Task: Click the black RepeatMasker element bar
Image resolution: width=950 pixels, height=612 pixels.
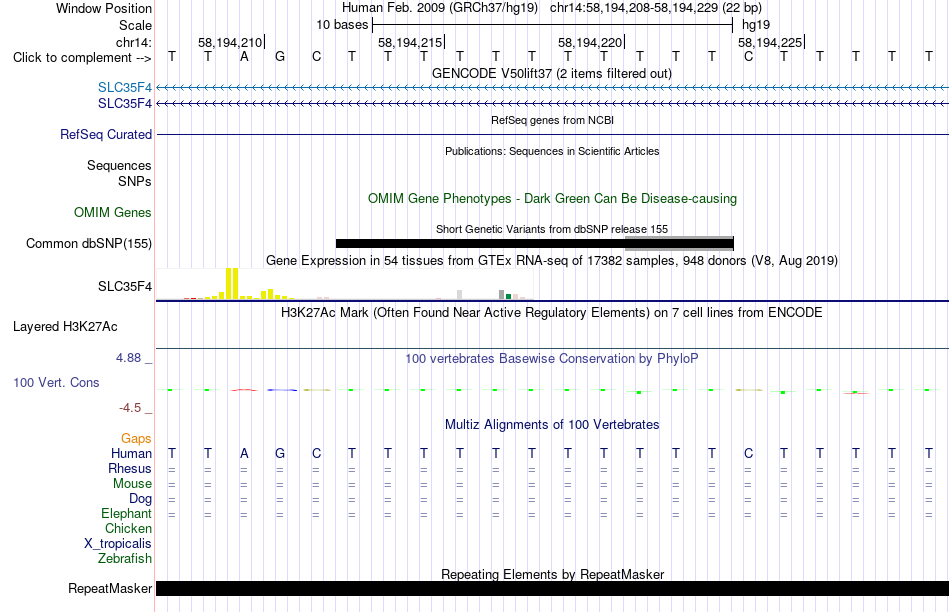Action: pyautogui.click(x=552, y=588)
